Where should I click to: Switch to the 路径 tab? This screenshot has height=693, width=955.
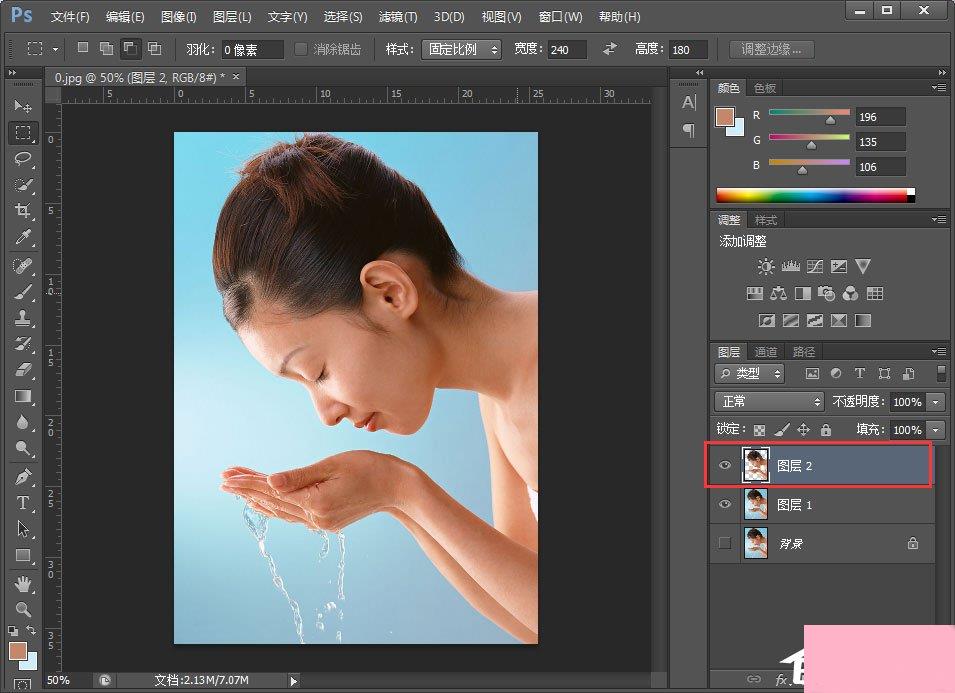point(804,351)
